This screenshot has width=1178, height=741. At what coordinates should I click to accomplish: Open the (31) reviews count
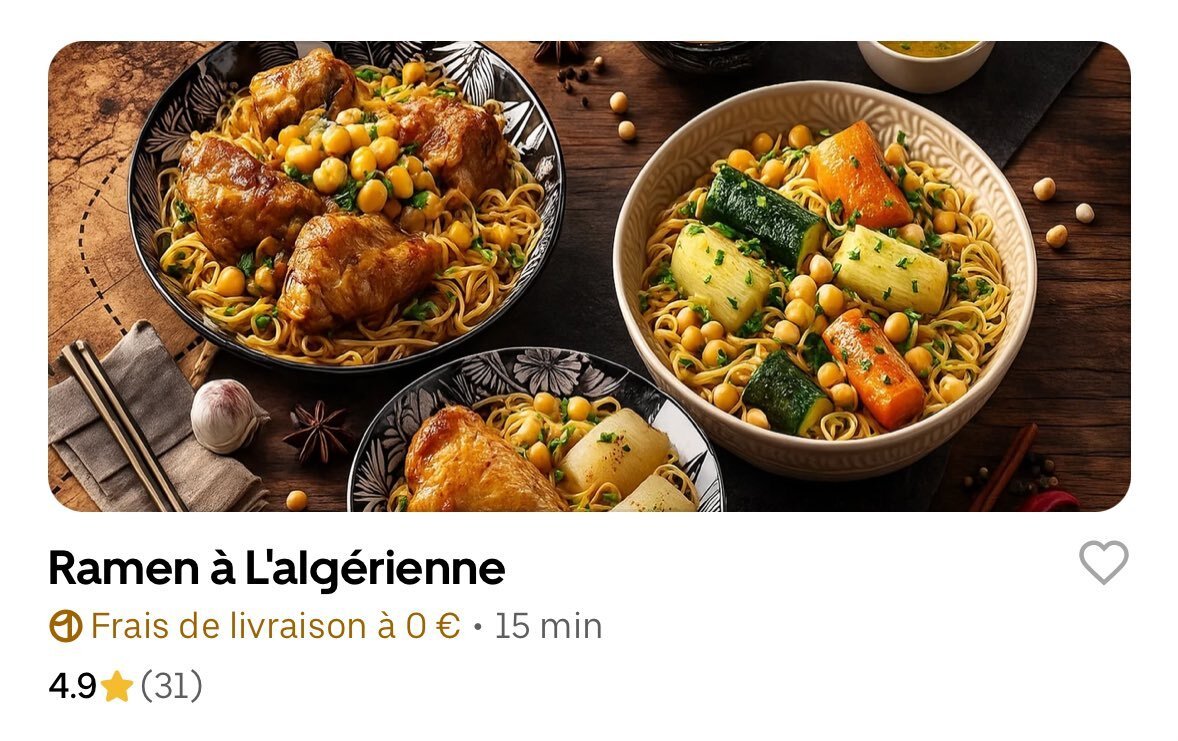(171, 685)
